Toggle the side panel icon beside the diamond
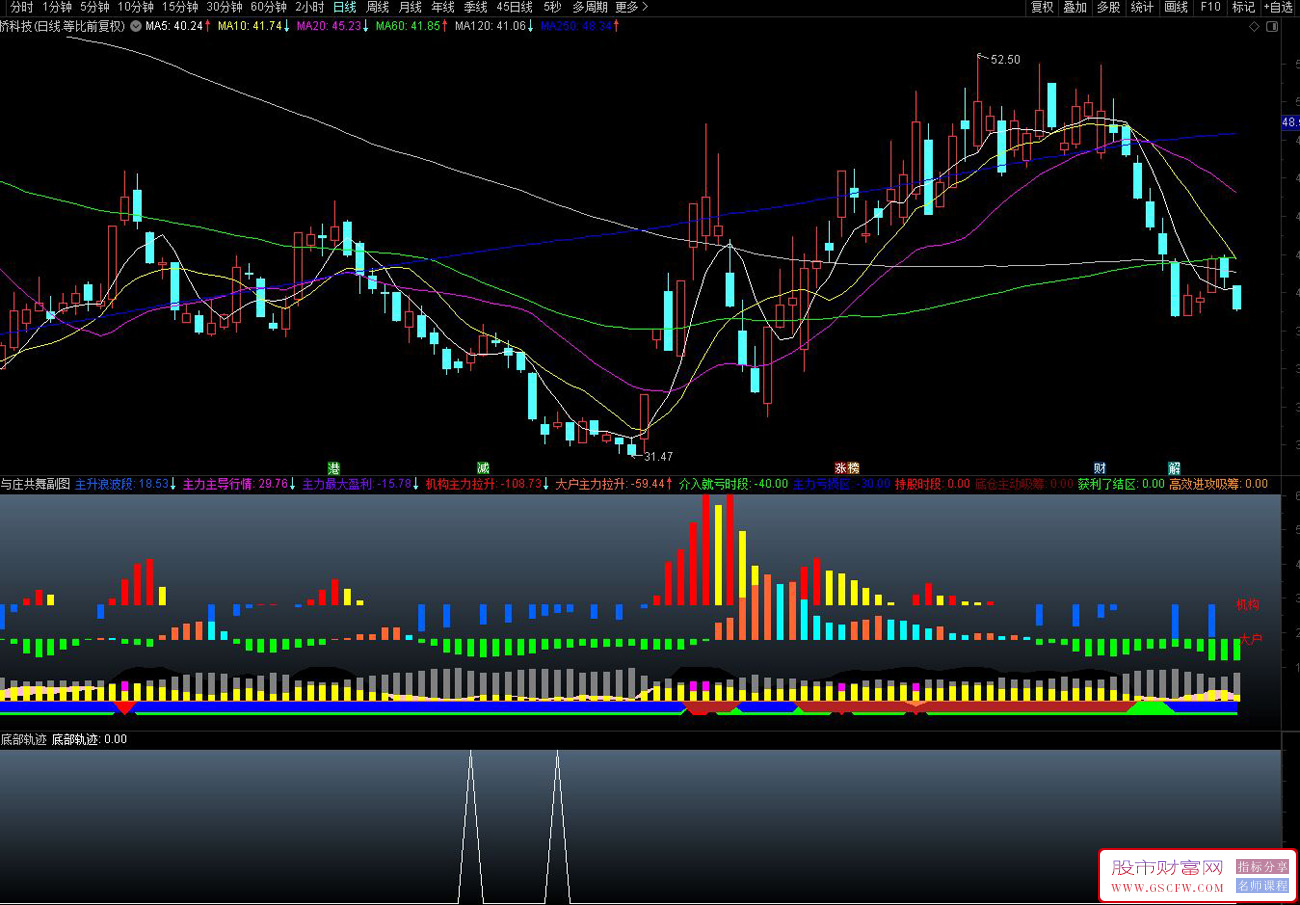The width and height of the screenshot is (1300, 905). 1272,27
